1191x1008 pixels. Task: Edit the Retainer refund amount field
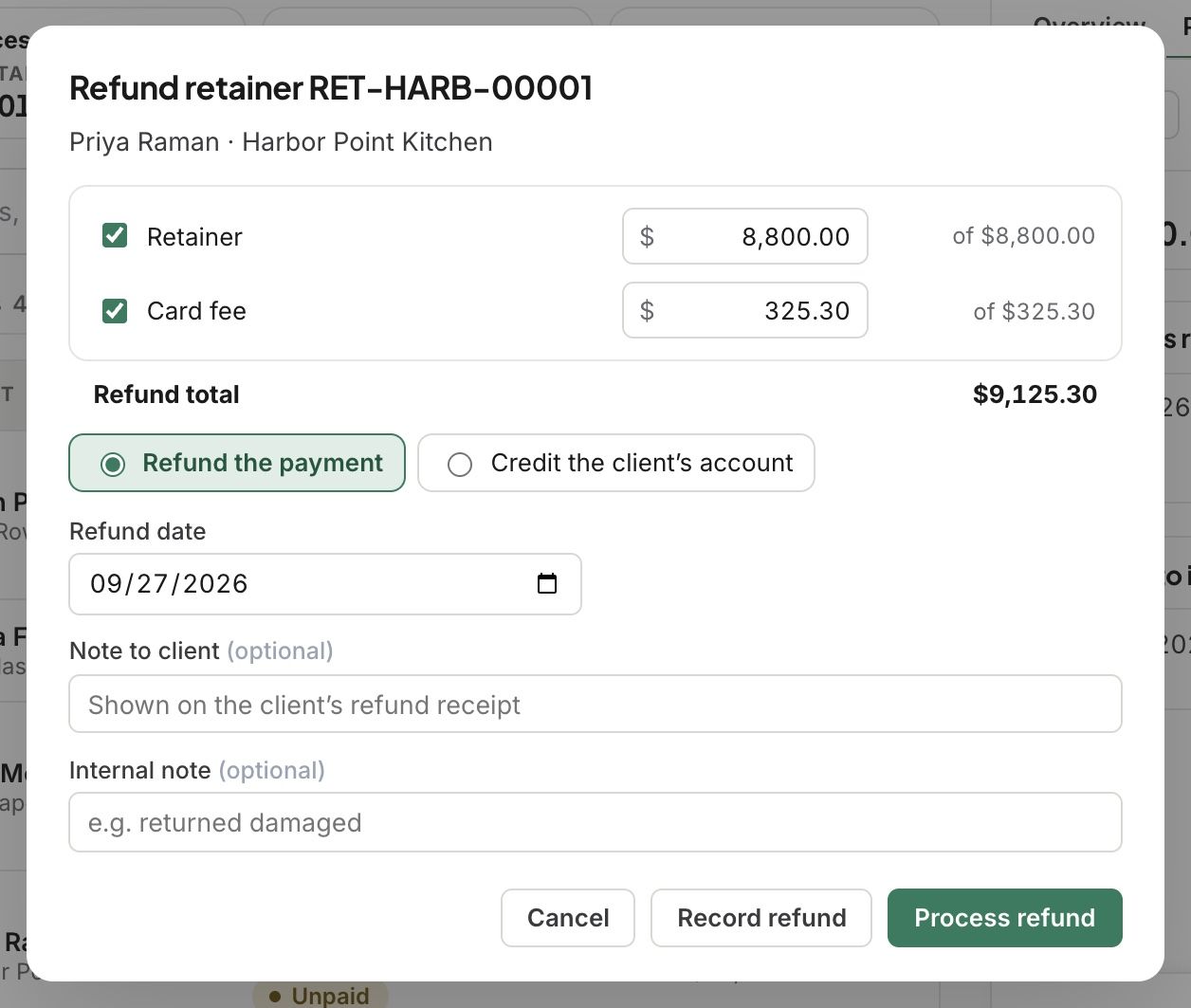(x=745, y=236)
